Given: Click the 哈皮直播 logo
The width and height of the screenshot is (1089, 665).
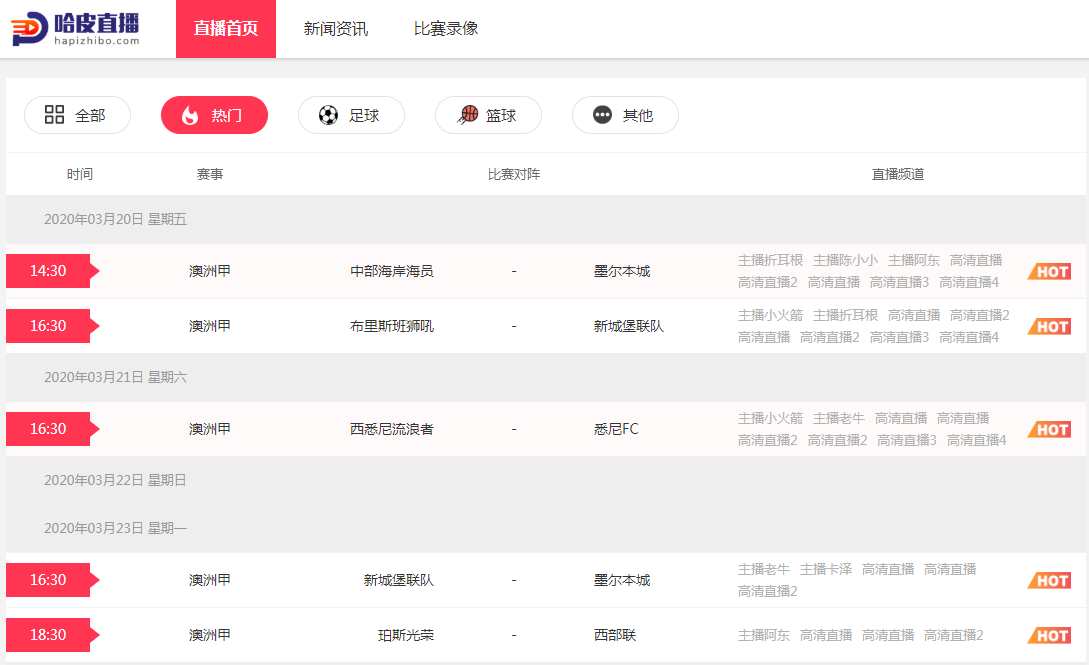Looking at the screenshot, I should [75, 28].
